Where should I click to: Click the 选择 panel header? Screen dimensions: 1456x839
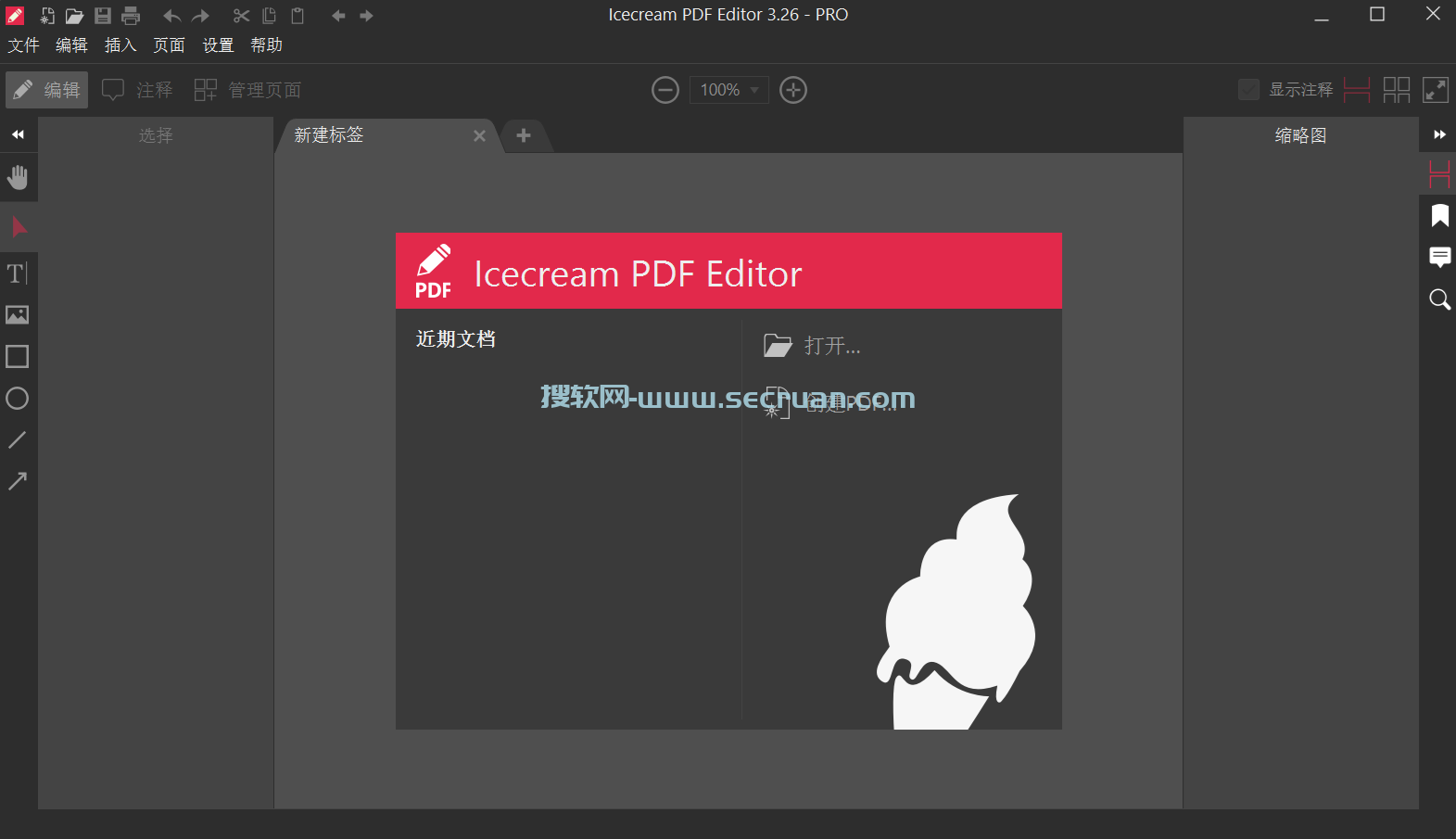click(156, 135)
